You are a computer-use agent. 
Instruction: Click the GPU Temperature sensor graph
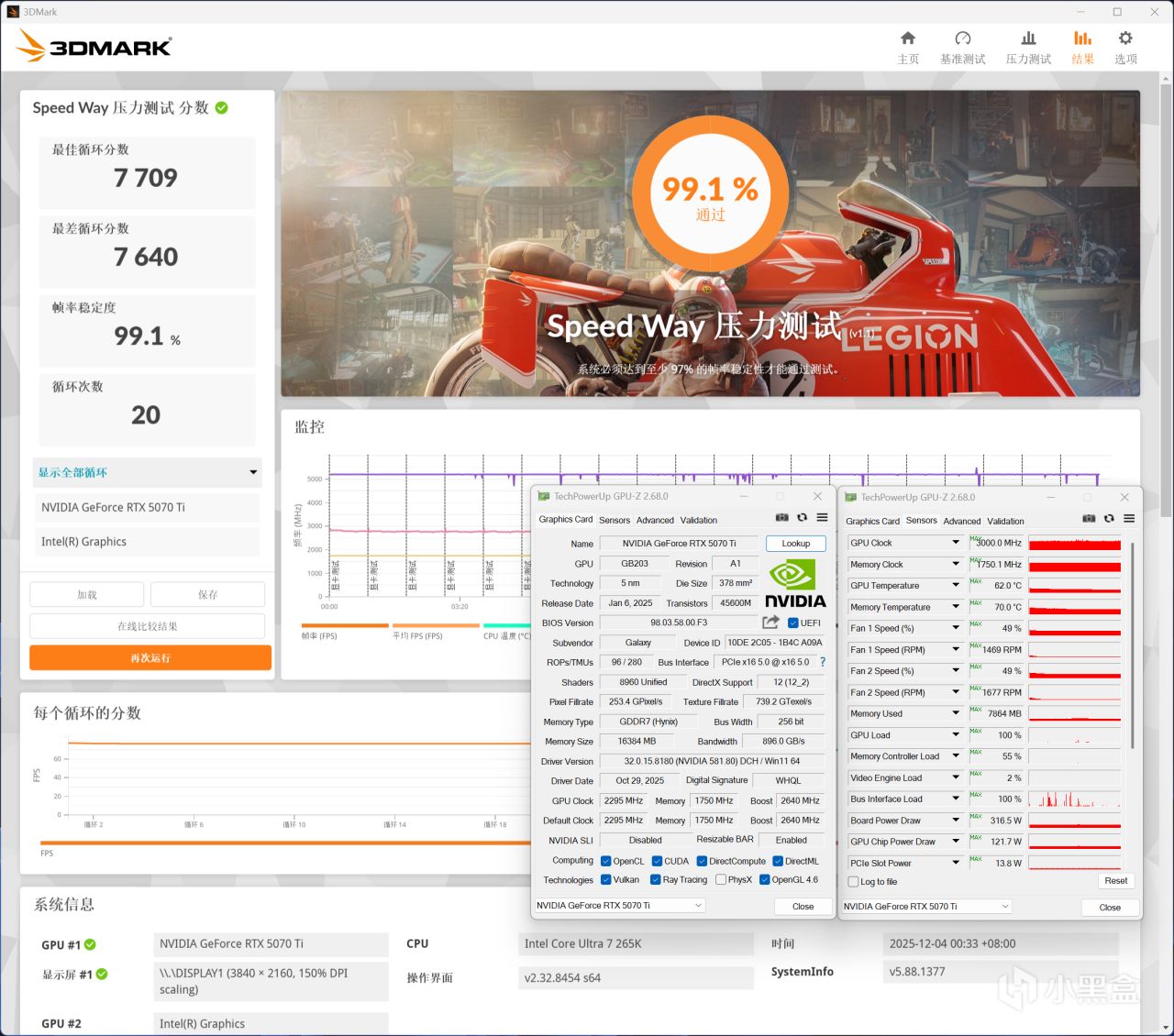coord(1075,585)
